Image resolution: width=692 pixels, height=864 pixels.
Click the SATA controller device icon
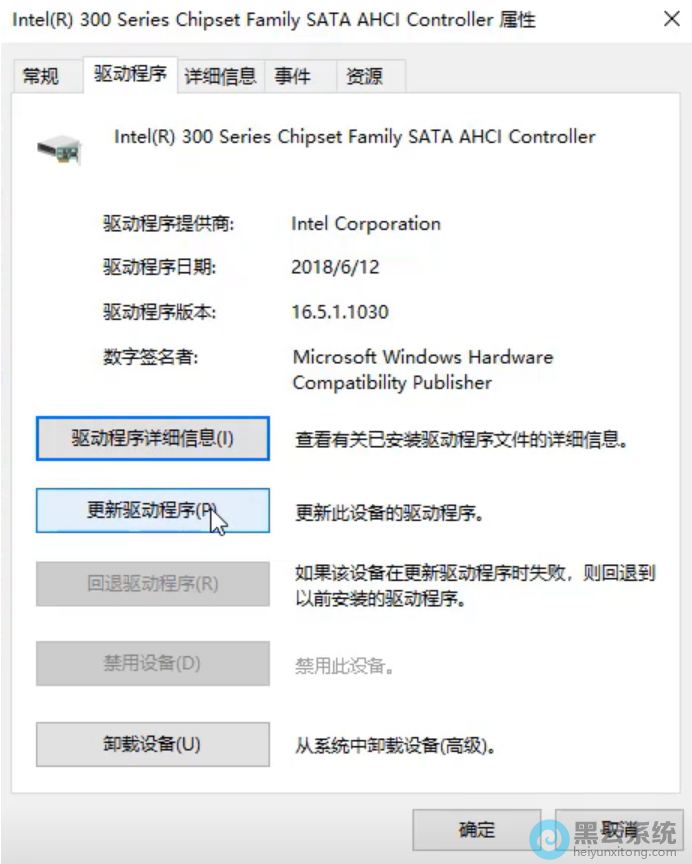tap(59, 149)
